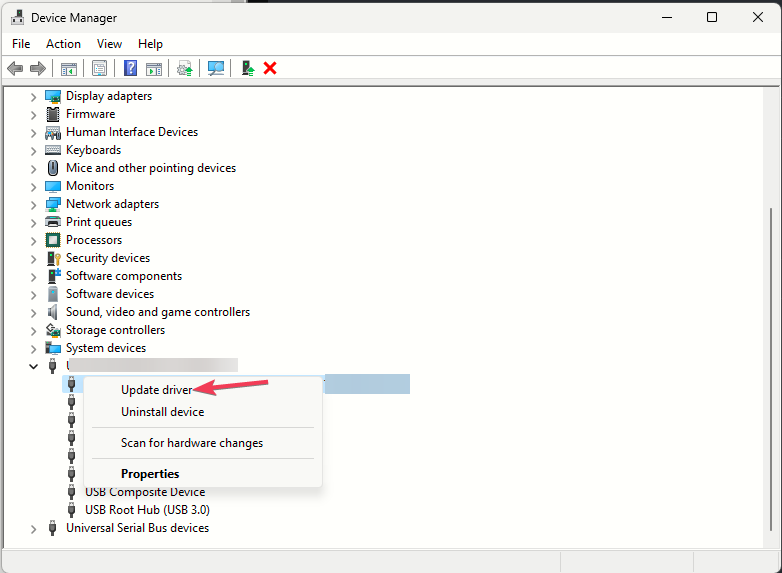Choose Update driver from context menu
Image resolution: width=782 pixels, height=573 pixels.
(203, 390)
